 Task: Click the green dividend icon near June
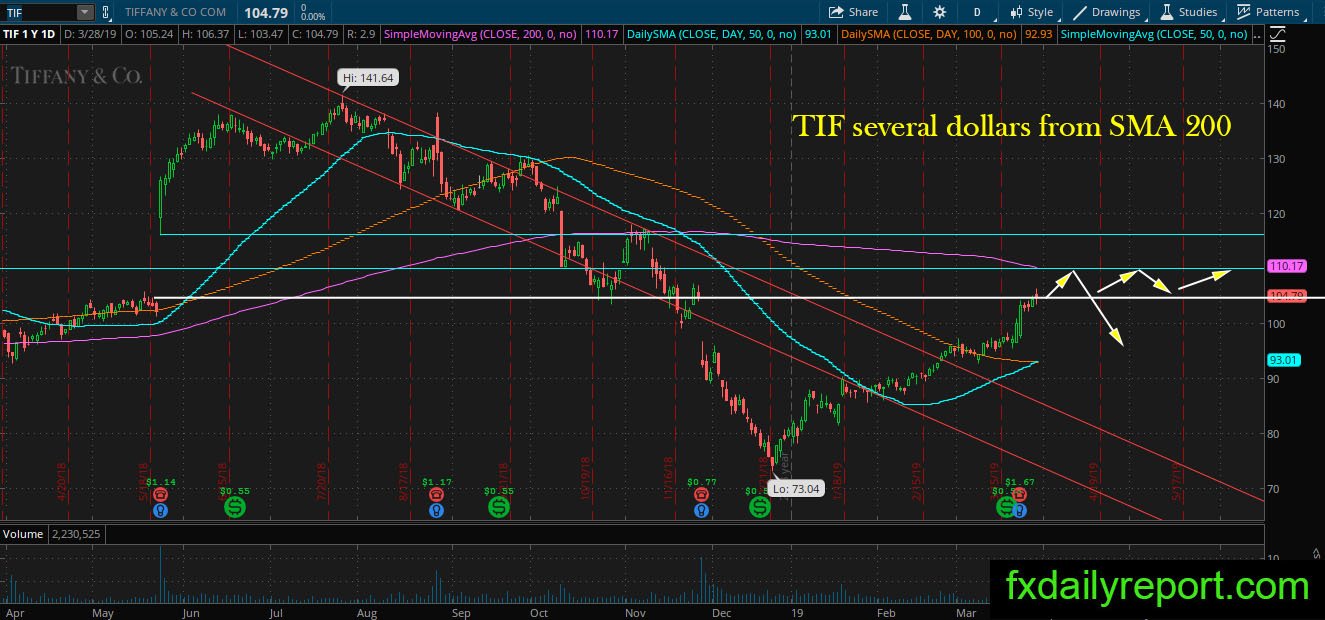(x=235, y=507)
